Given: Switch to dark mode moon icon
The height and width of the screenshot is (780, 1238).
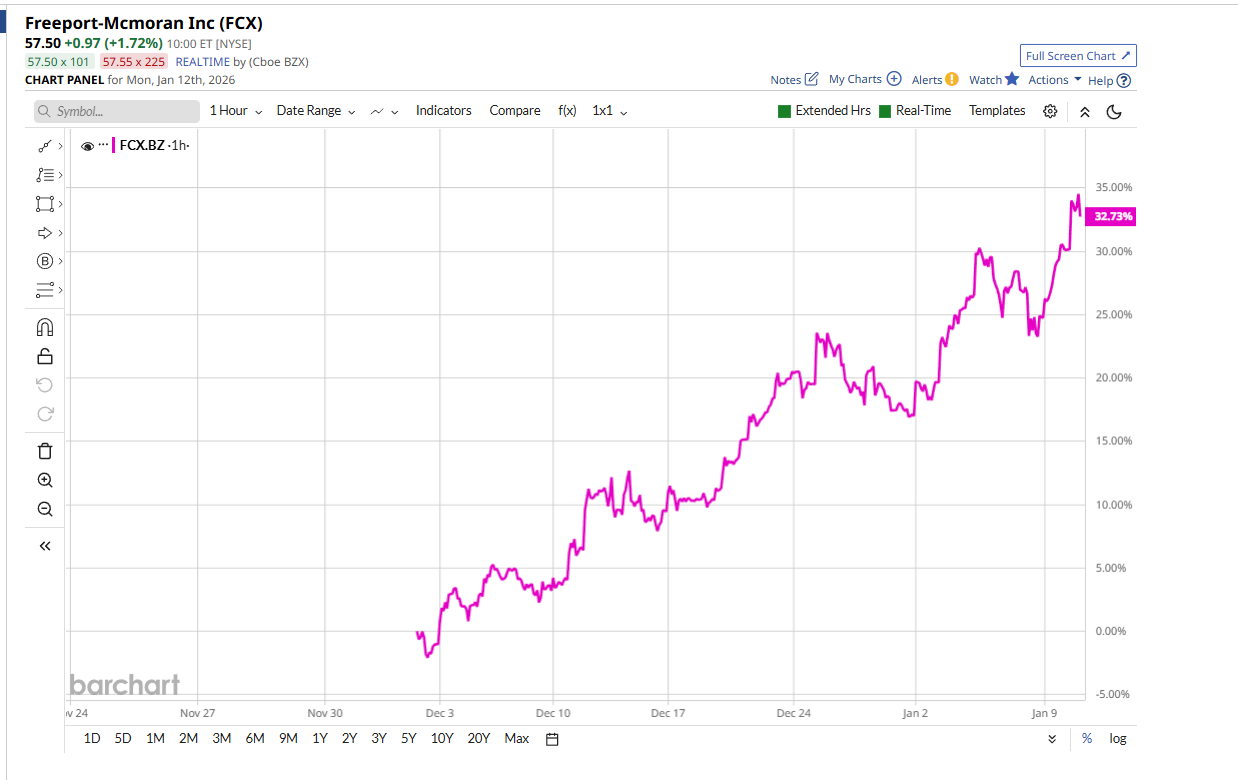Looking at the screenshot, I should pos(1114,111).
